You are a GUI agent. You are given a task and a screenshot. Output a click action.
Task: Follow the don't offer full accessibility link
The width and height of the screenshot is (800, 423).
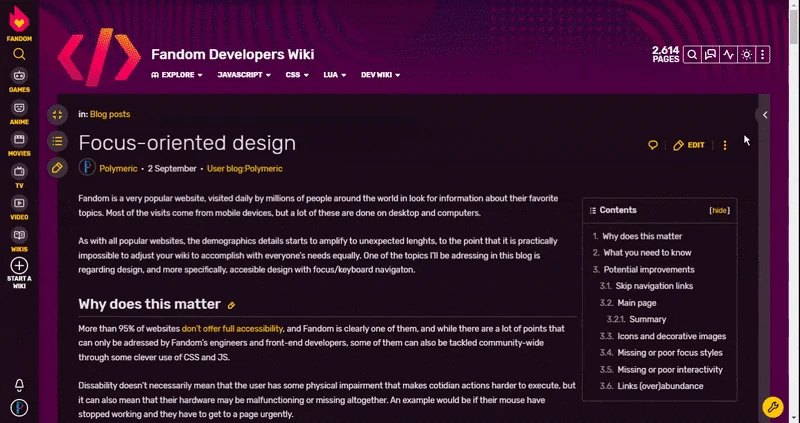pos(232,329)
